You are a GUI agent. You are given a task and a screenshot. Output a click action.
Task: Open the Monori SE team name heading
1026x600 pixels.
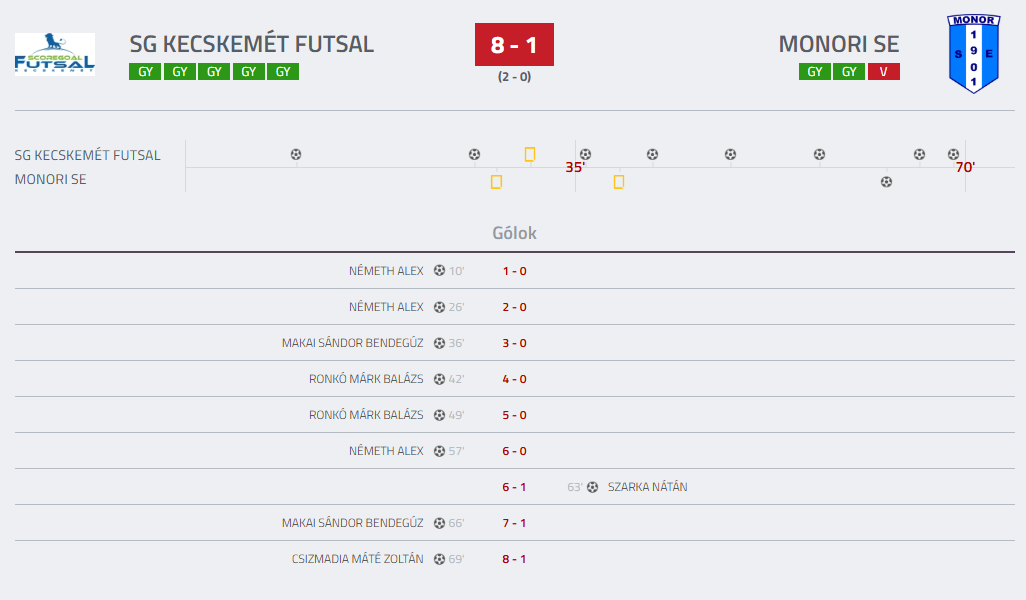click(x=838, y=44)
